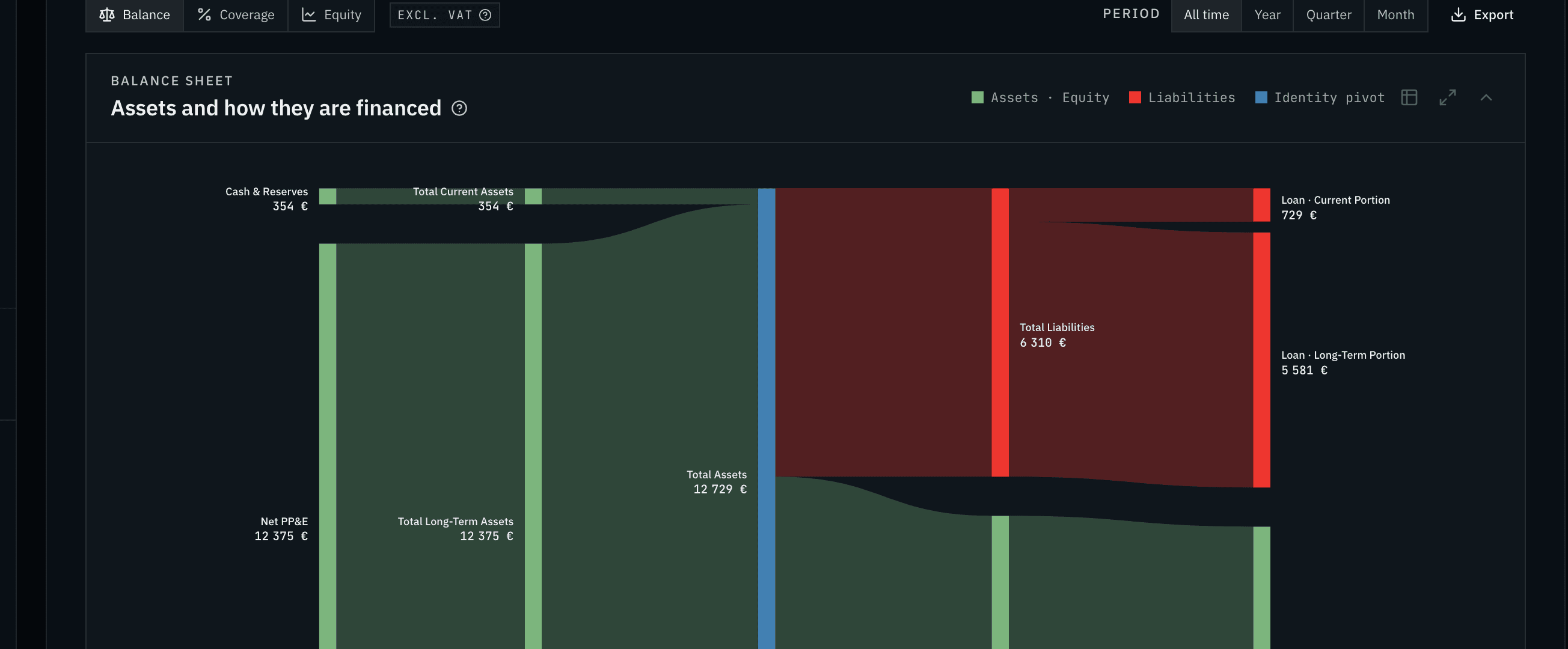Screen dimensions: 1568x649
Task: Click the Loan · Current Portion node
Action: (x=1261, y=204)
